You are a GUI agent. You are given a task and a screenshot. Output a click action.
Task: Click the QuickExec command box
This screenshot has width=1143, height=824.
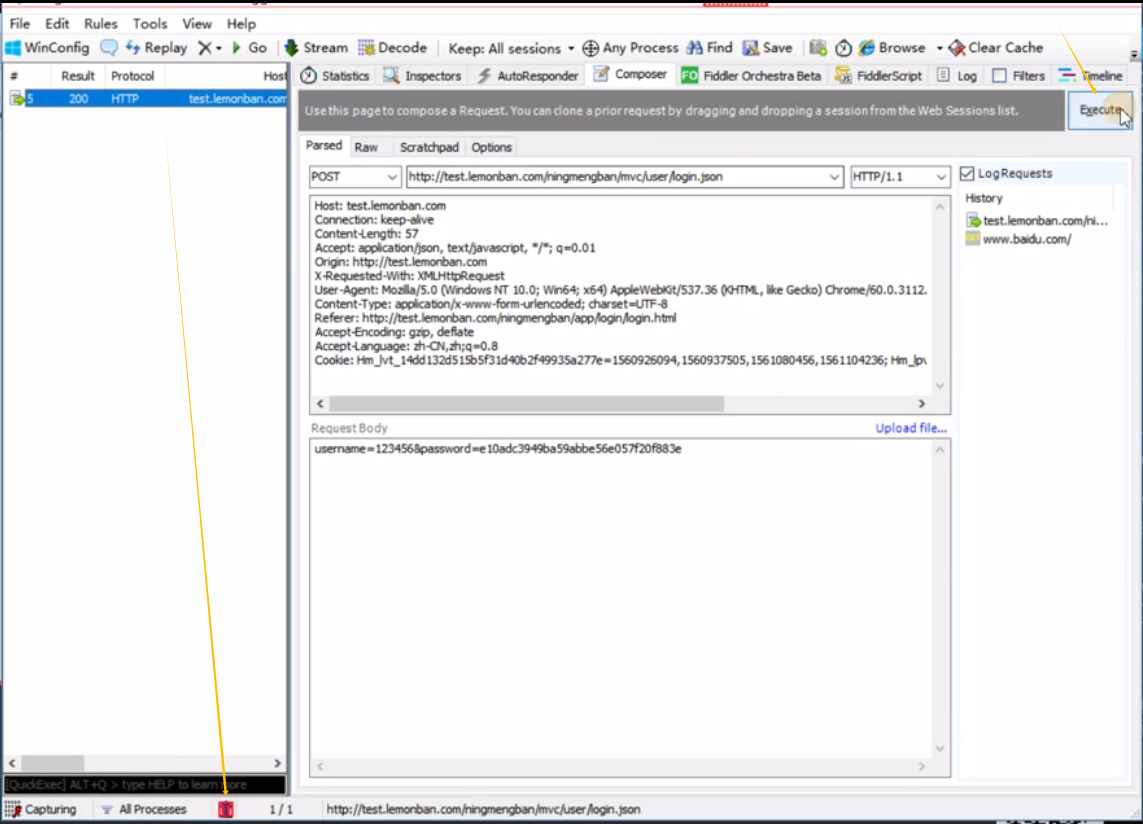(145, 785)
